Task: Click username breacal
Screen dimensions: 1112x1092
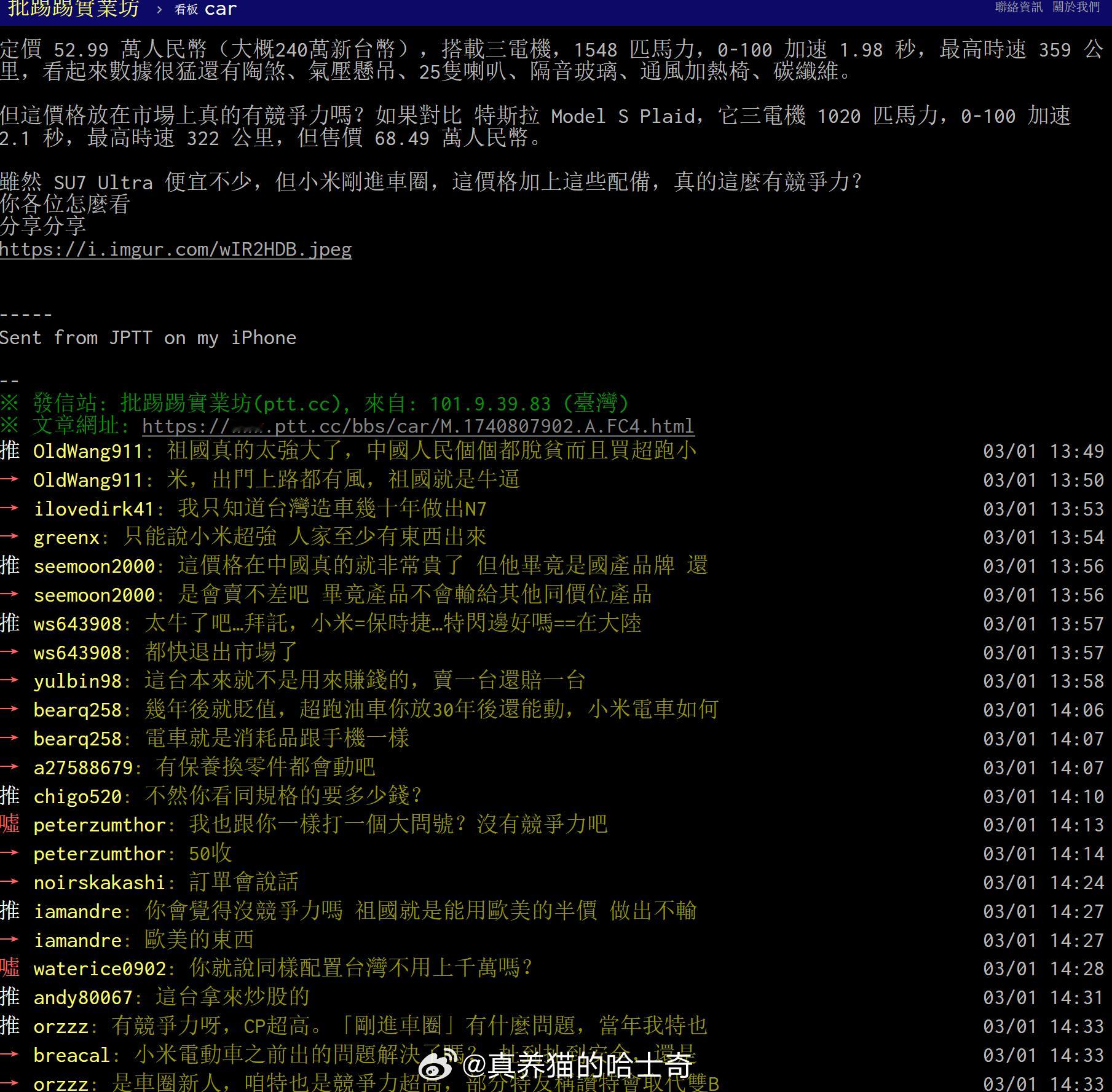Action: coord(71,1055)
